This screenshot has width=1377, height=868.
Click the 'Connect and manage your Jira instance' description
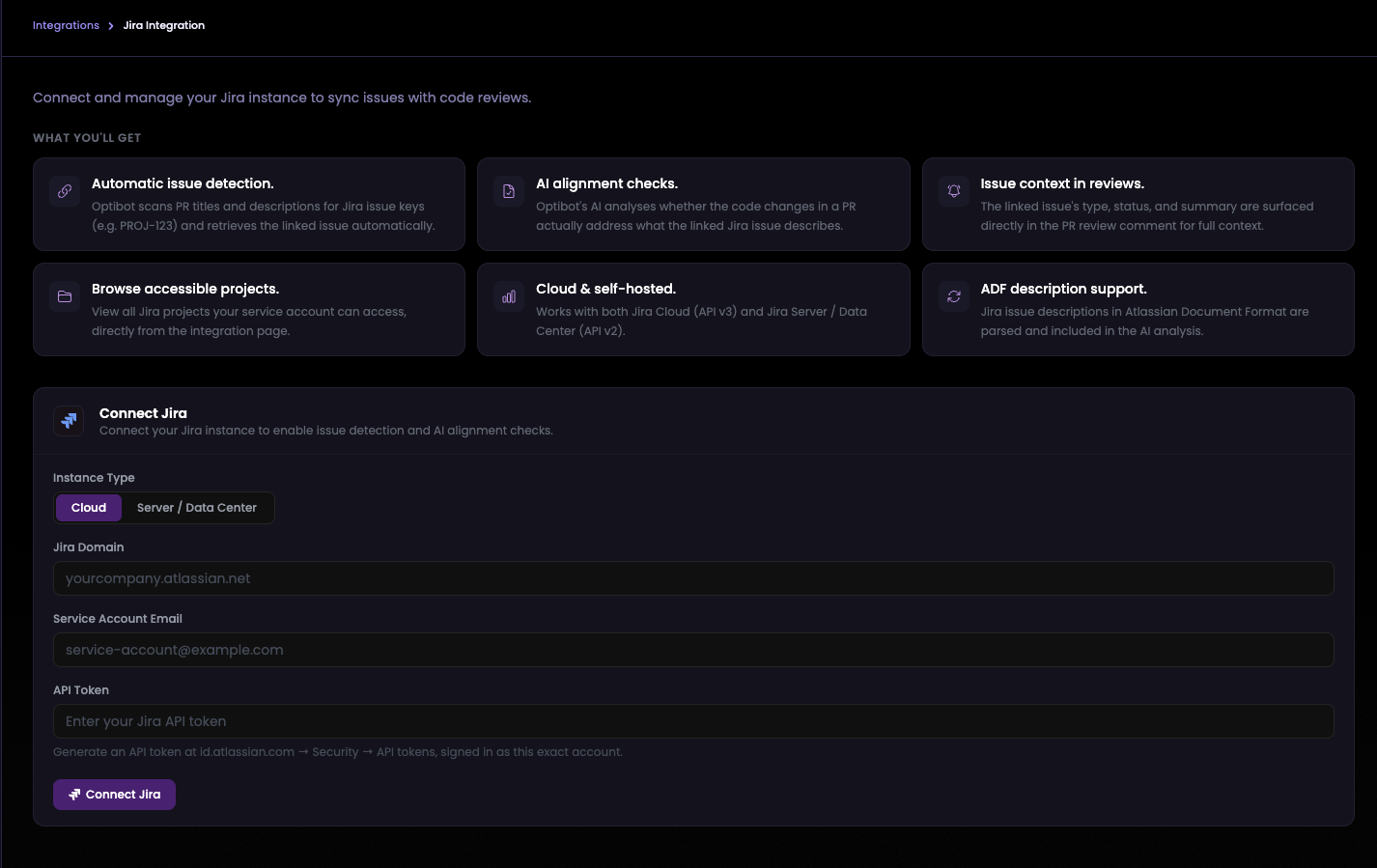pyautogui.click(x=282, y=98)
